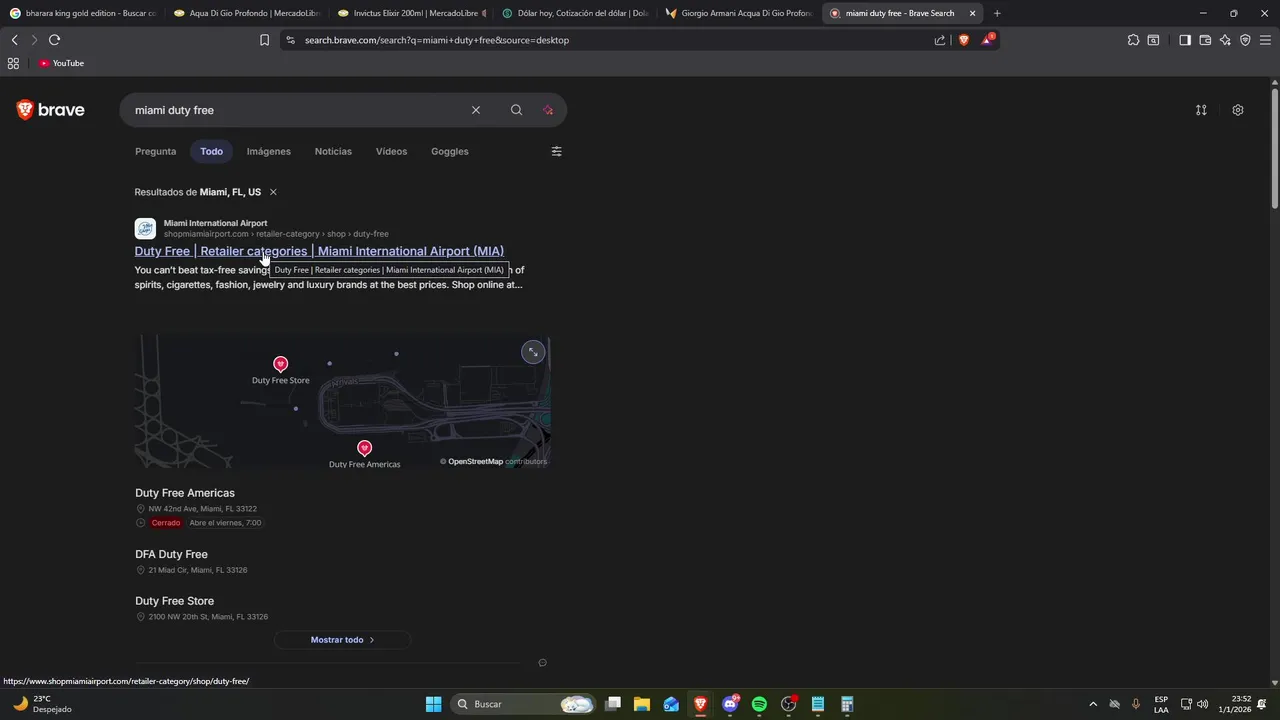Switch to Aqua Di Gio Profondo MercadoLibre tab
This screenshot has width=1280, height=720.
(x=247, y=13)
